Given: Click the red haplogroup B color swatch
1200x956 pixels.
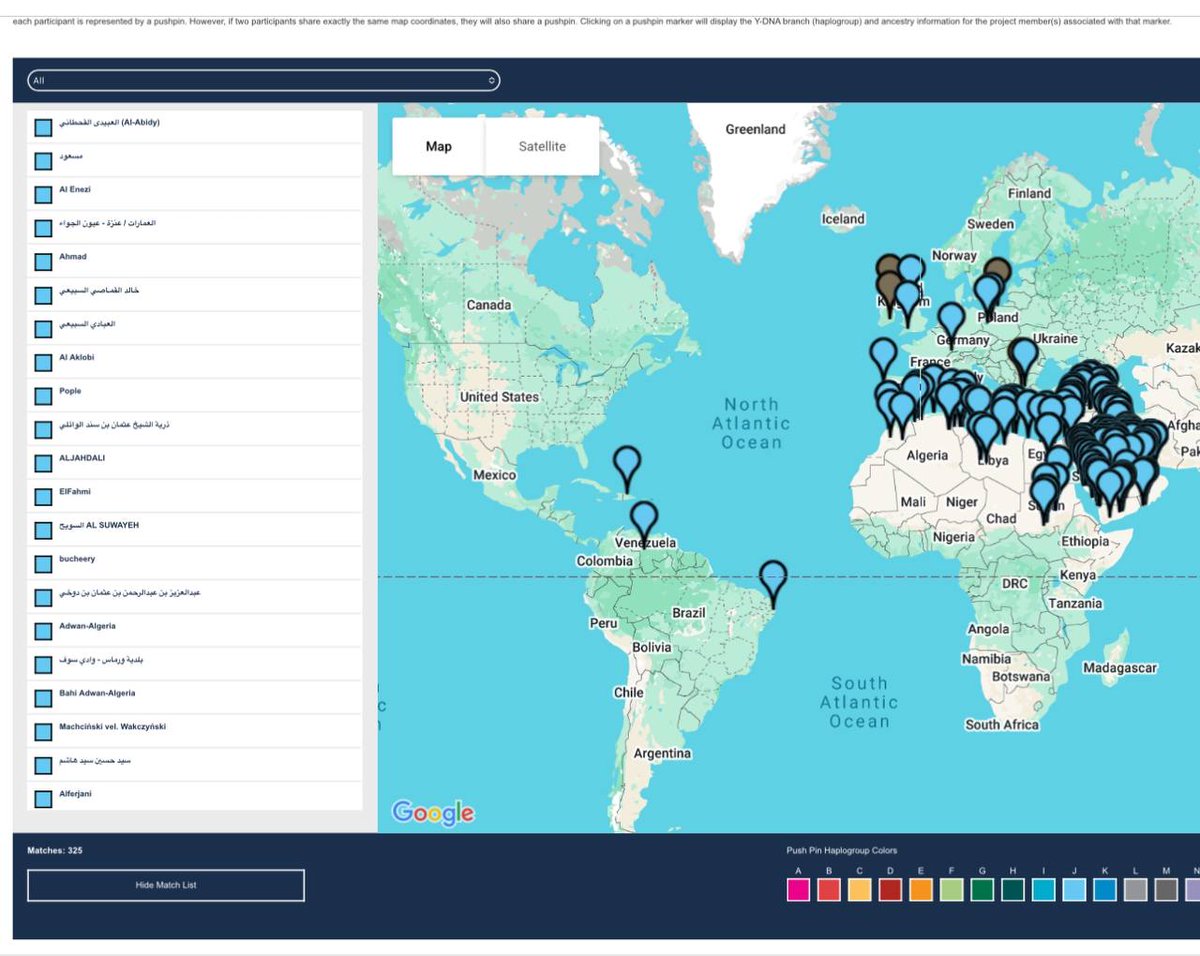Looking at the screenshot, I should 829,890.
